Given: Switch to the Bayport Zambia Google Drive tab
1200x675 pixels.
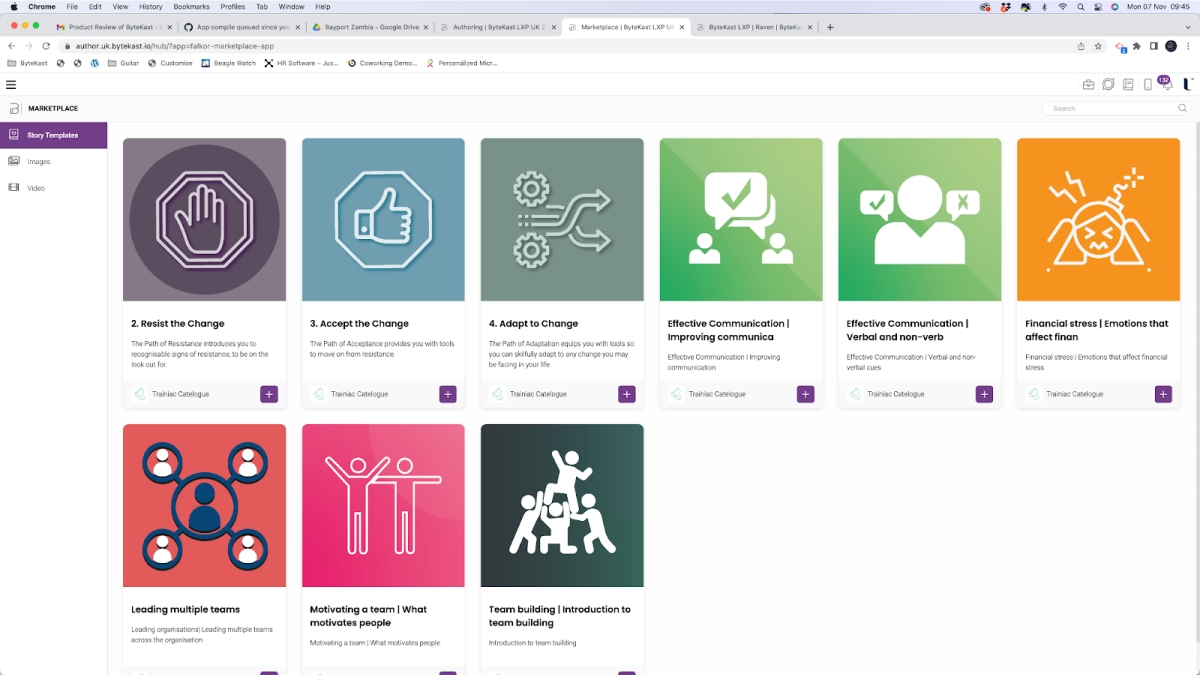Looking at the screenshot, I should pyautogui.click(x=371, y=27).
